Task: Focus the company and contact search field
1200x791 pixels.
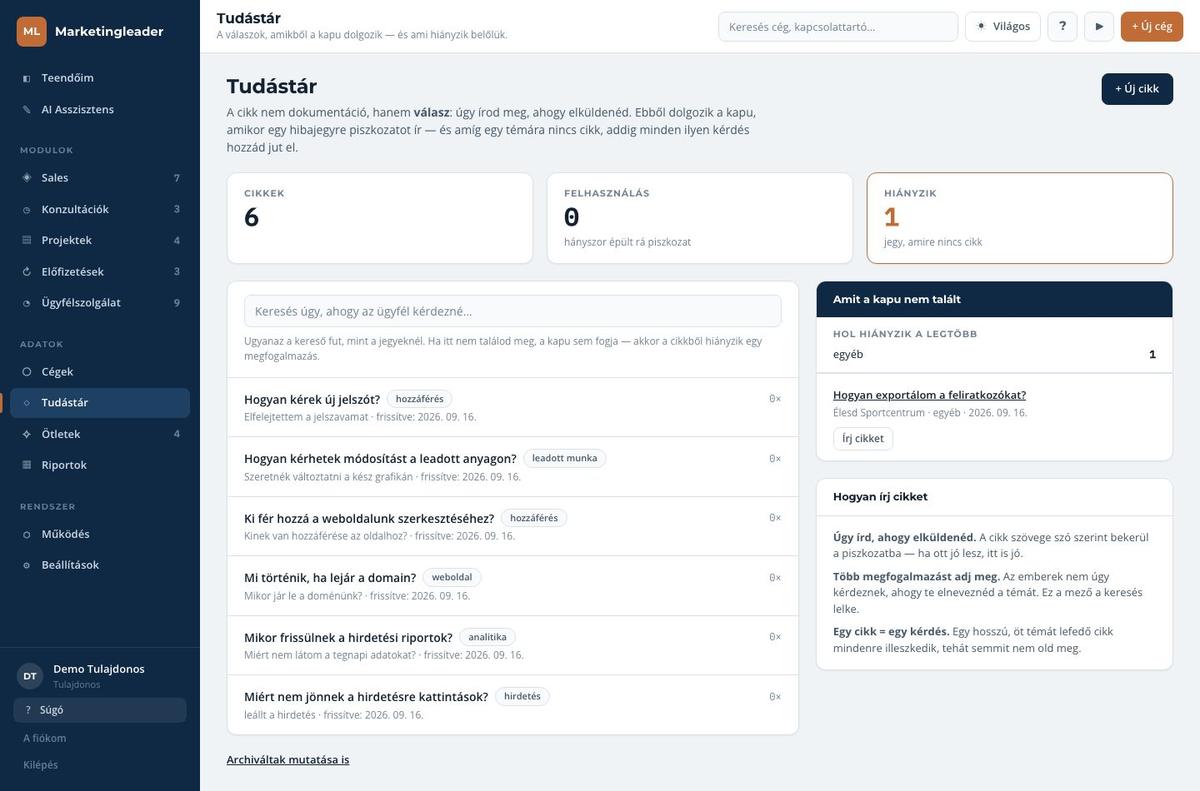Action: point(838,26)
